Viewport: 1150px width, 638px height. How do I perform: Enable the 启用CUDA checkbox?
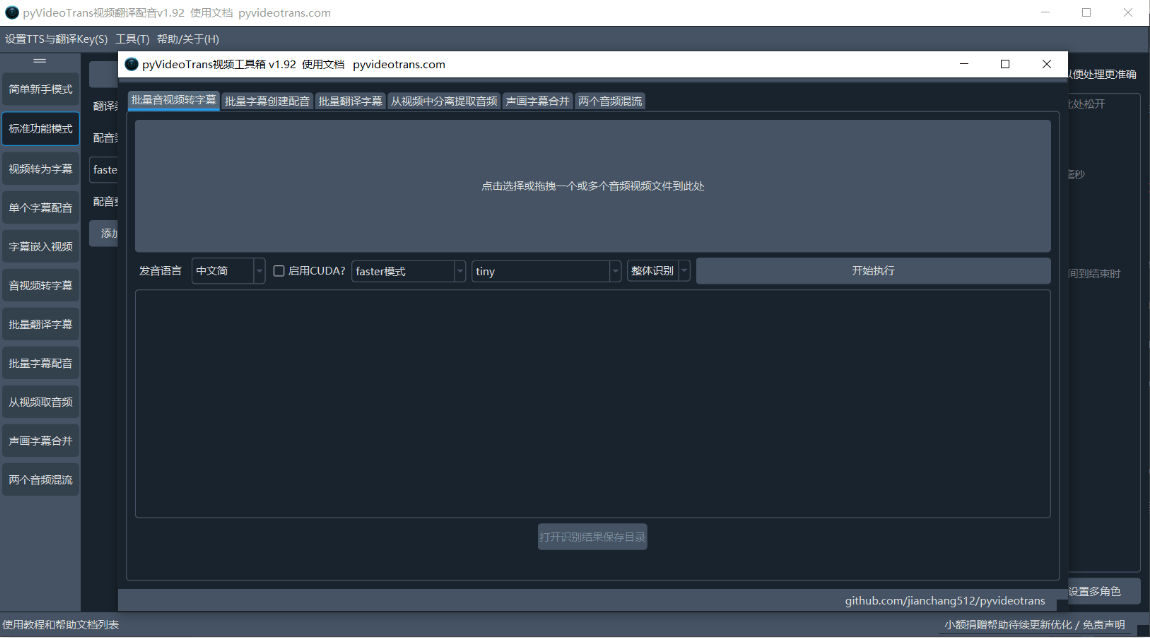pos(279,271)
